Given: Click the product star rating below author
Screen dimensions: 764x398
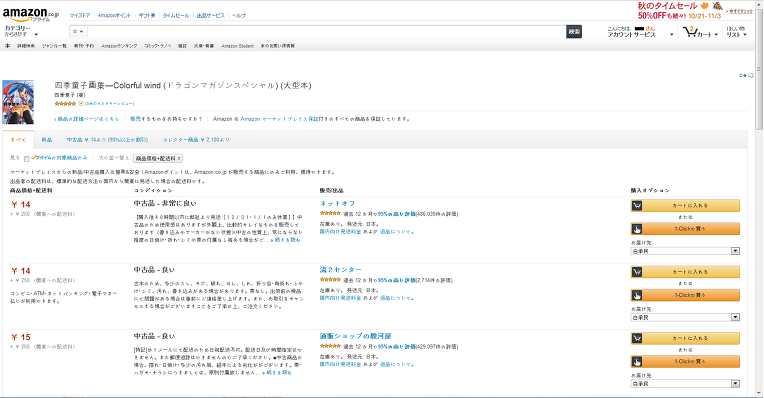Looking at the screenshot, I should pos(65,104).
